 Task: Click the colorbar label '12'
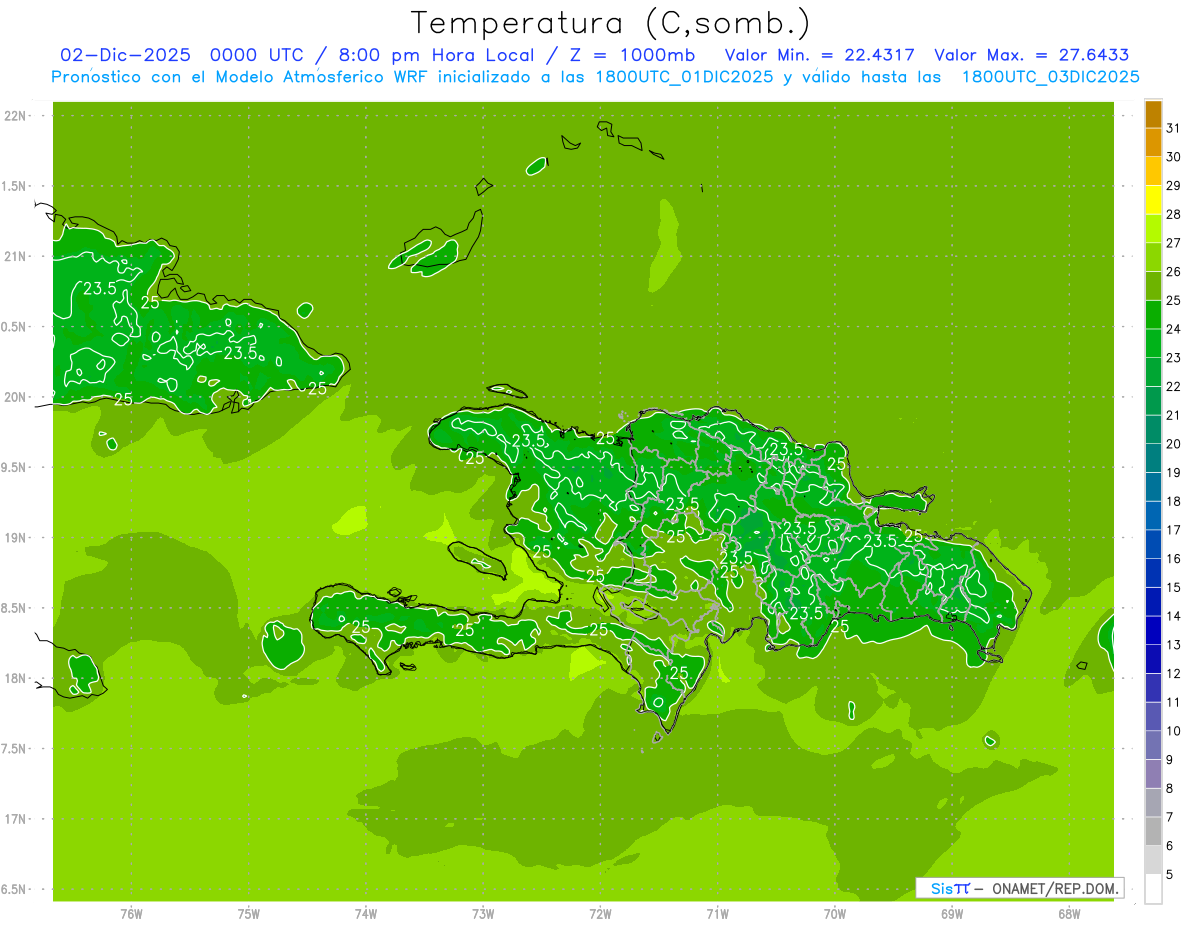(x=1173, y=673)
